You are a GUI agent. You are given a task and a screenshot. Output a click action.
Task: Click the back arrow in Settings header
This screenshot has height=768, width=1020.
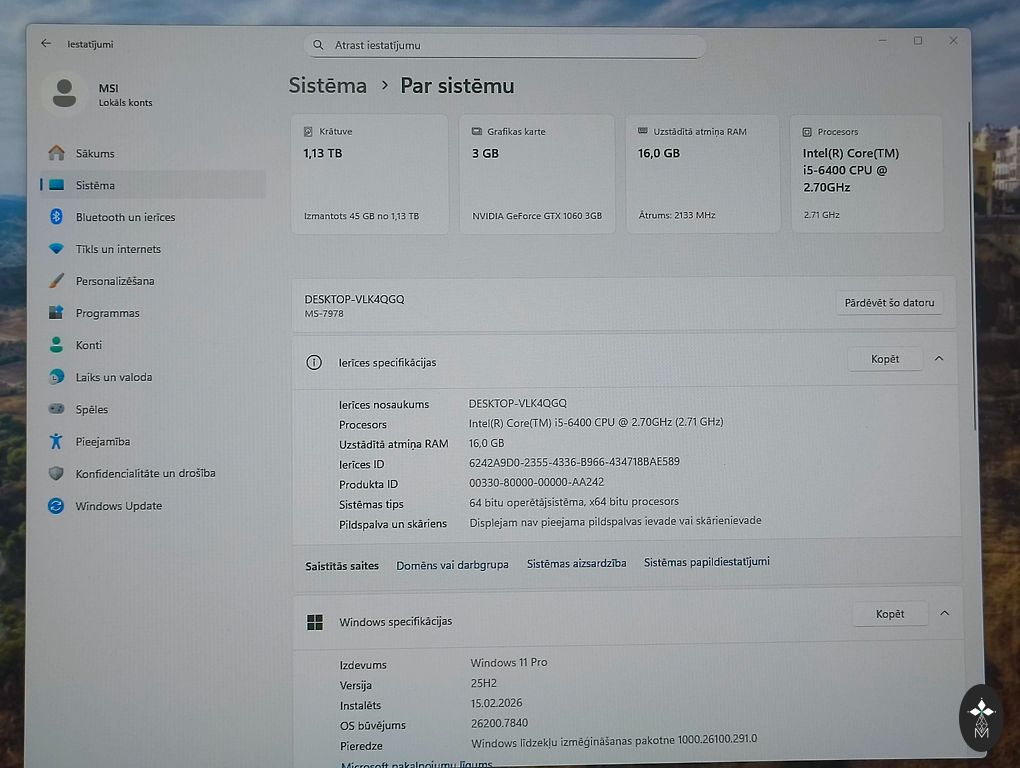[x=46, y=44]
